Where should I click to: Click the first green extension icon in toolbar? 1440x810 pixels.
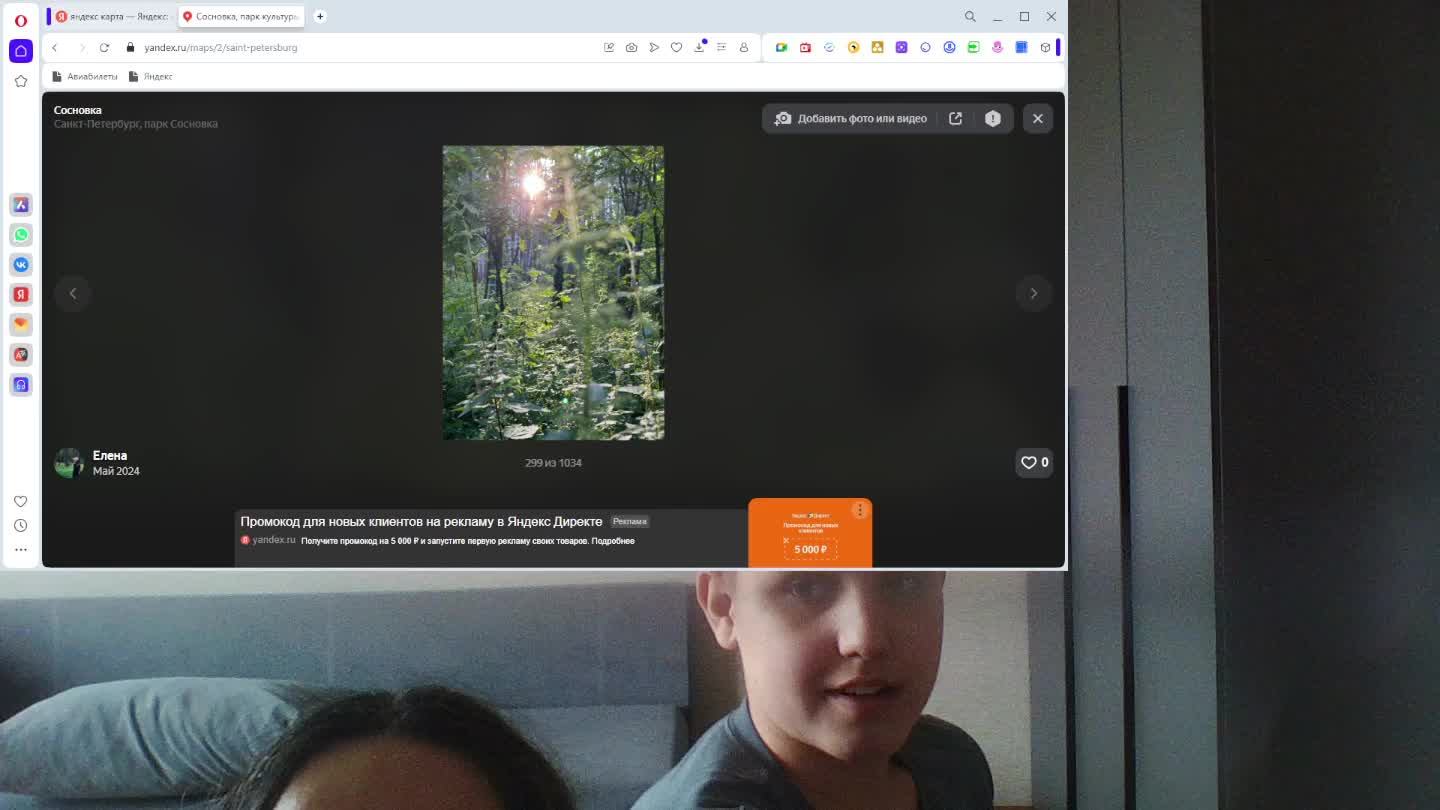(781, 47)
